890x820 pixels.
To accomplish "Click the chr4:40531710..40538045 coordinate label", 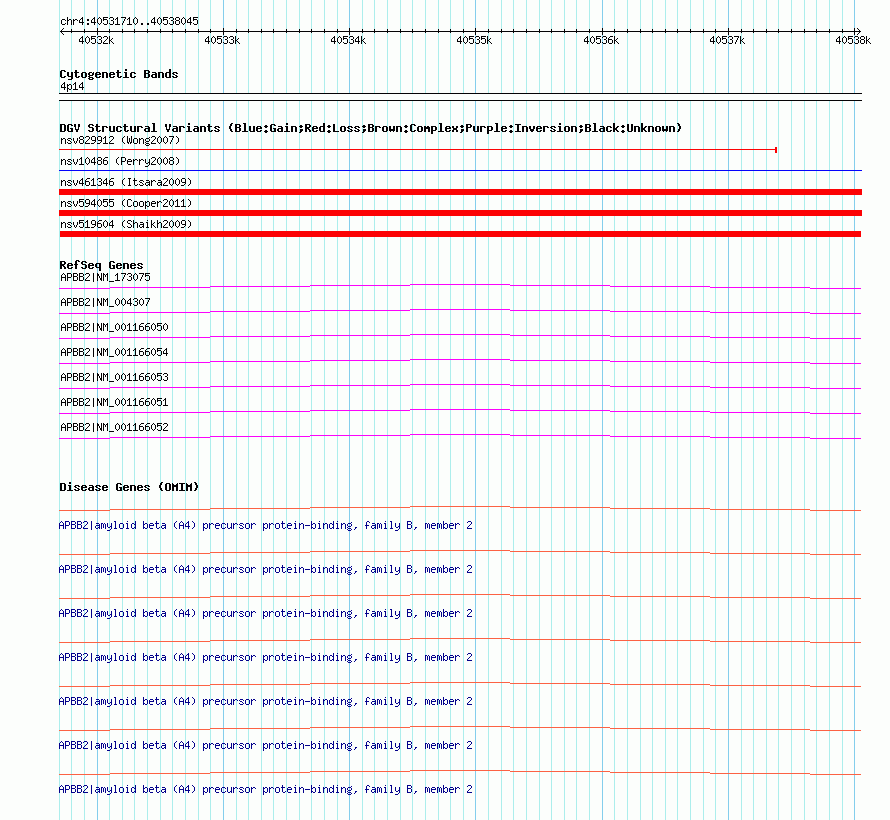I will pyautogui.click(x=129, y=21).
